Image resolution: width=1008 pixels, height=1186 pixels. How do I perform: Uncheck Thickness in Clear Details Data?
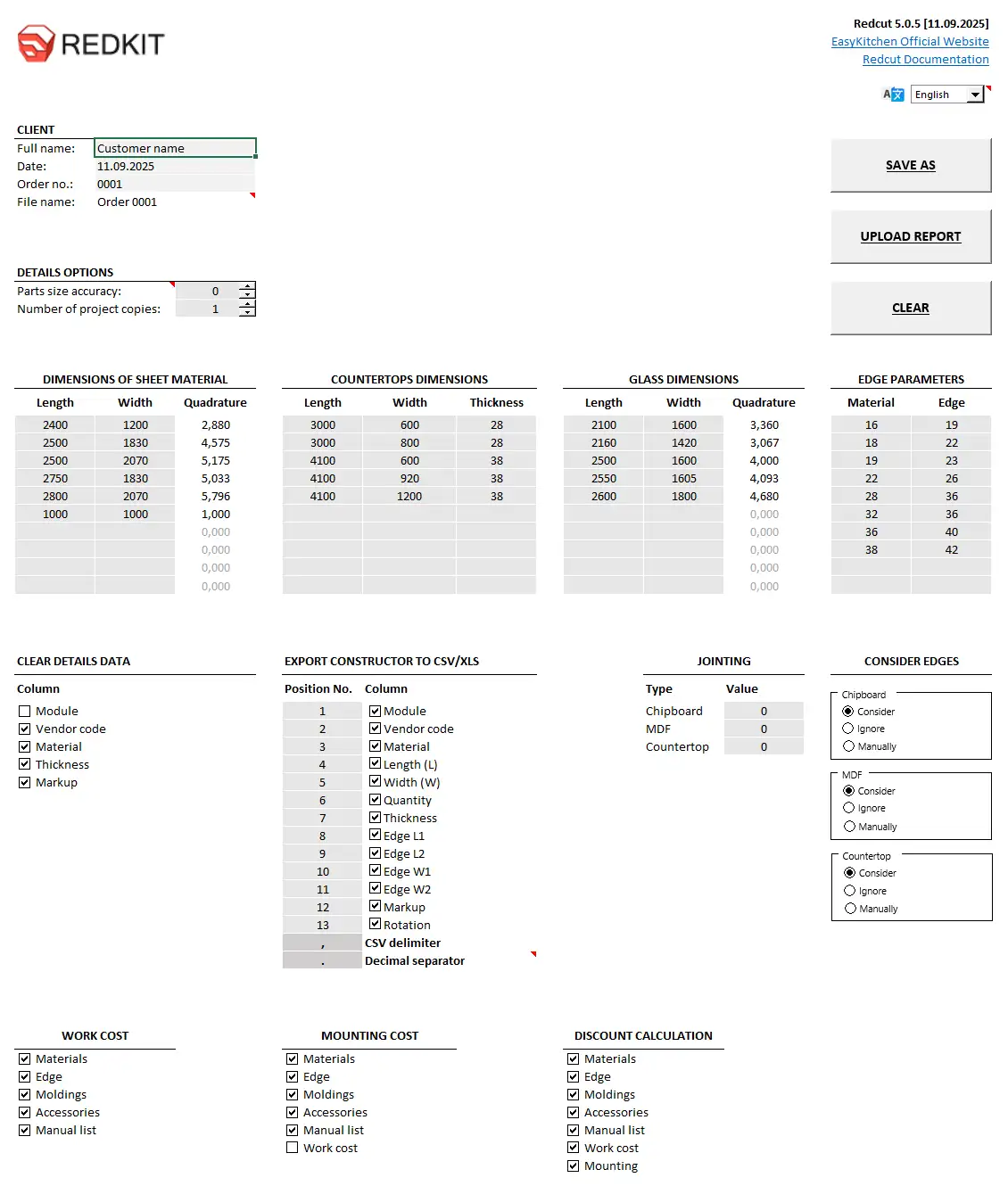coord(24,764)
